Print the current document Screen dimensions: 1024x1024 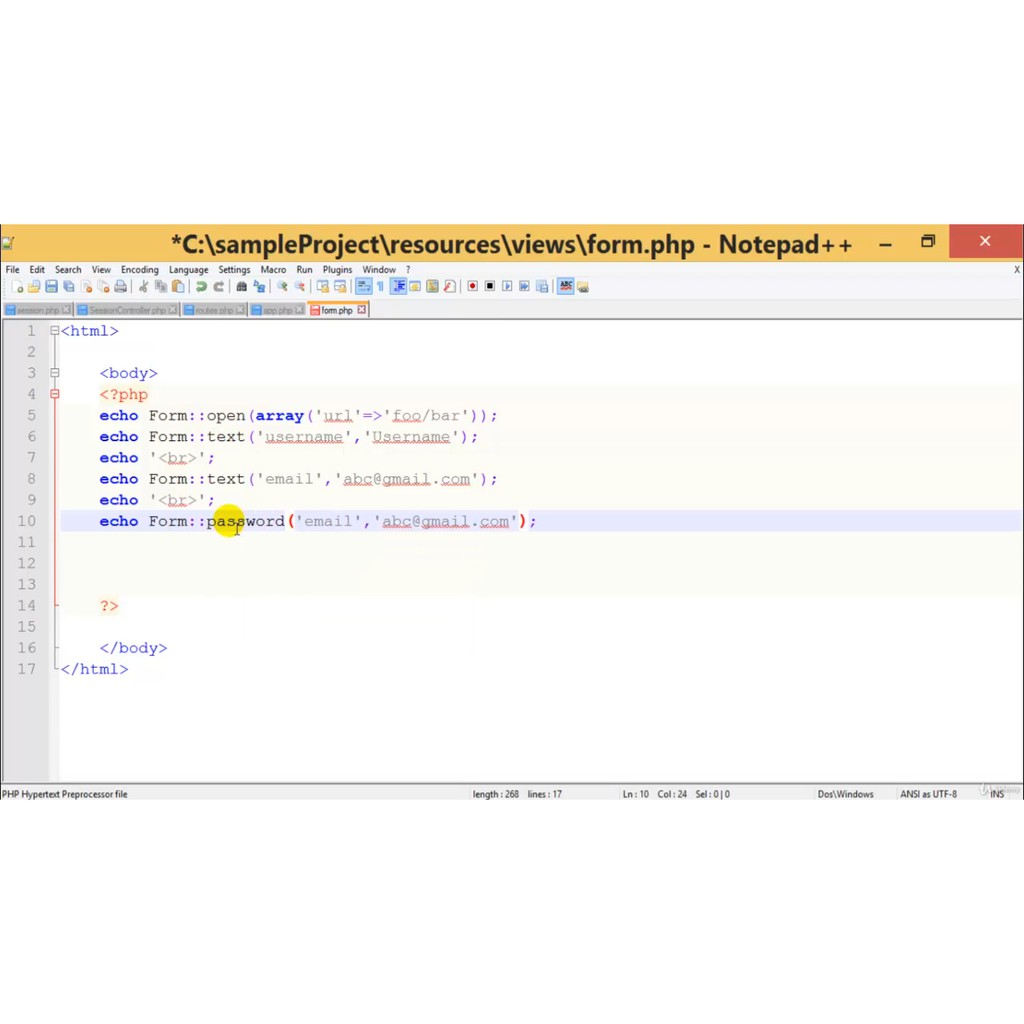pos(122,286)
